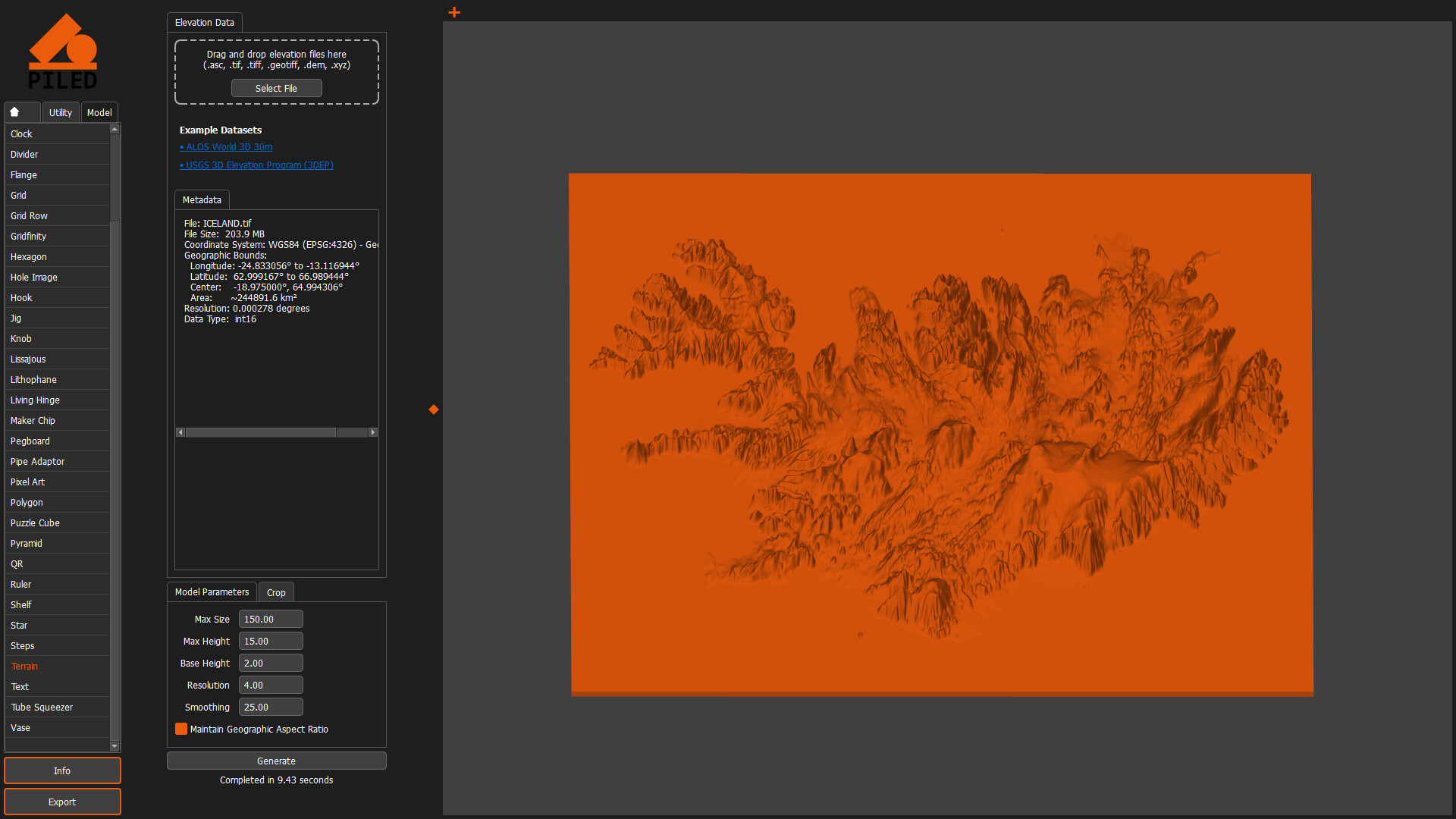
Task: Select Lithophane from the model list
Action: pos(33,379)
